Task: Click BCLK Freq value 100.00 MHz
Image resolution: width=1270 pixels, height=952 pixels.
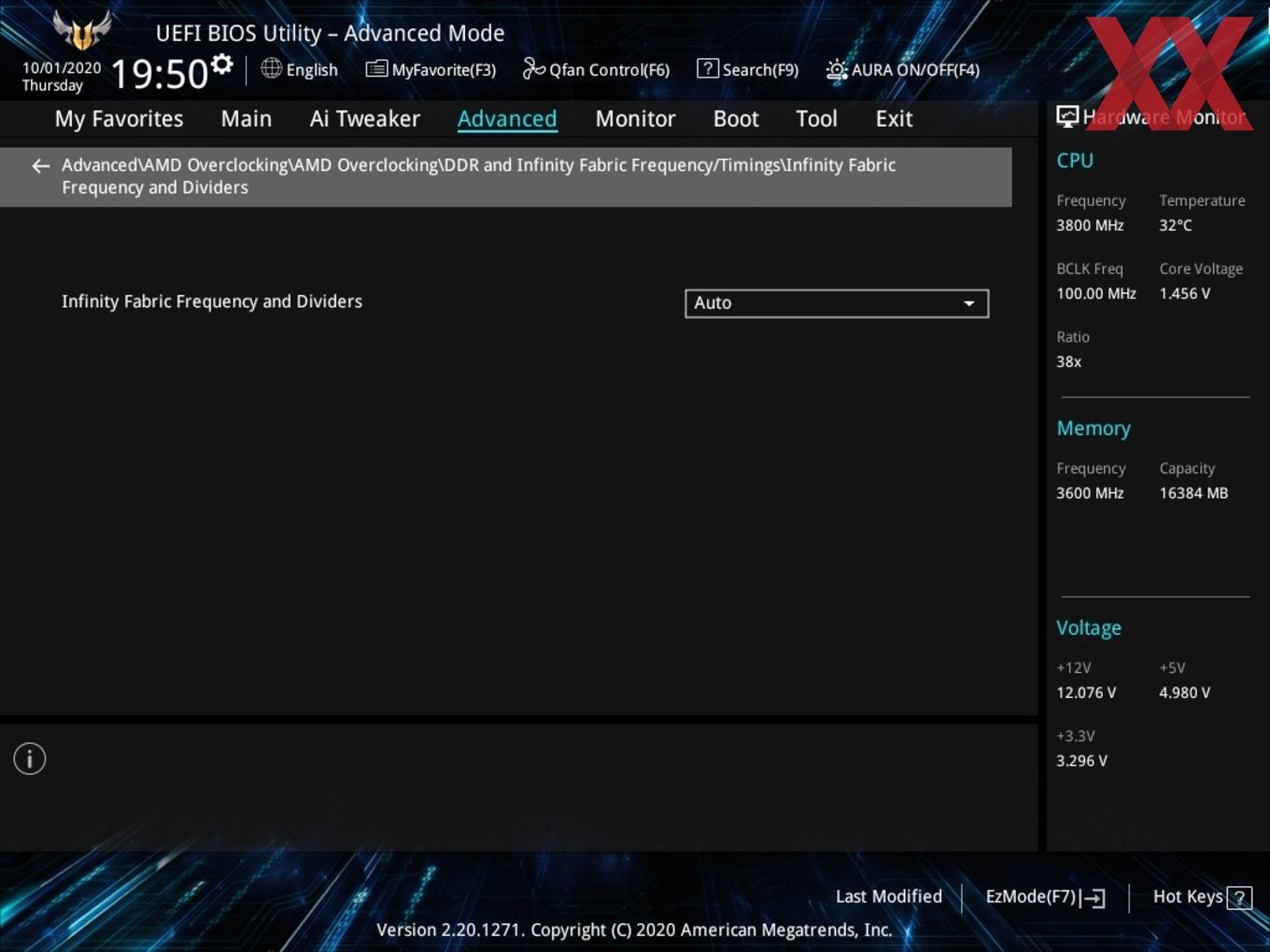Action: tap(1096, 294)
